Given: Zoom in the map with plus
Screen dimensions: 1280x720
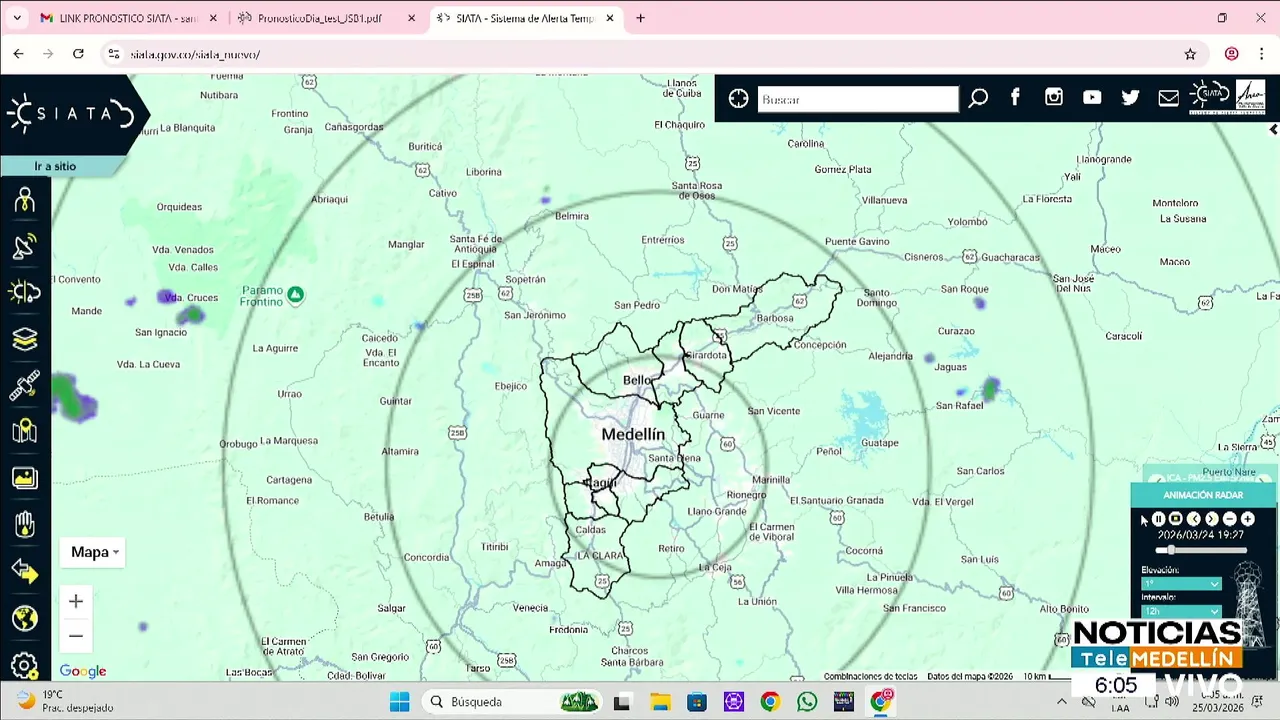Looking at the screenshot, I should tap(76, 601).
